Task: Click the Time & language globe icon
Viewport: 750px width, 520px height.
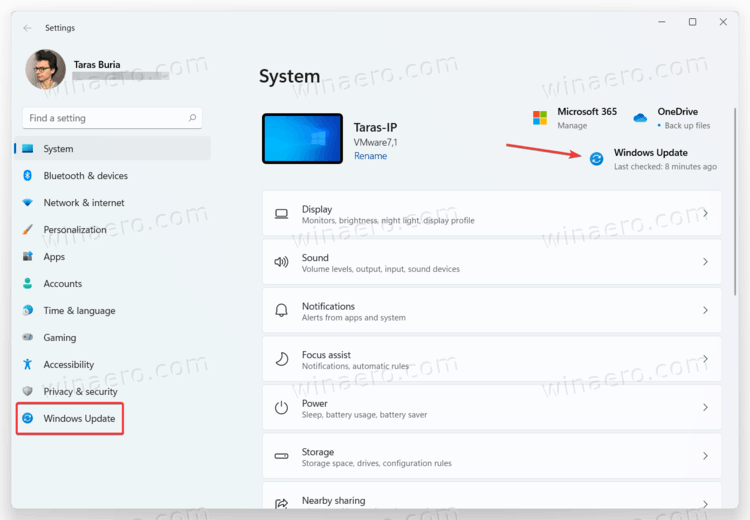Action: 28,310
